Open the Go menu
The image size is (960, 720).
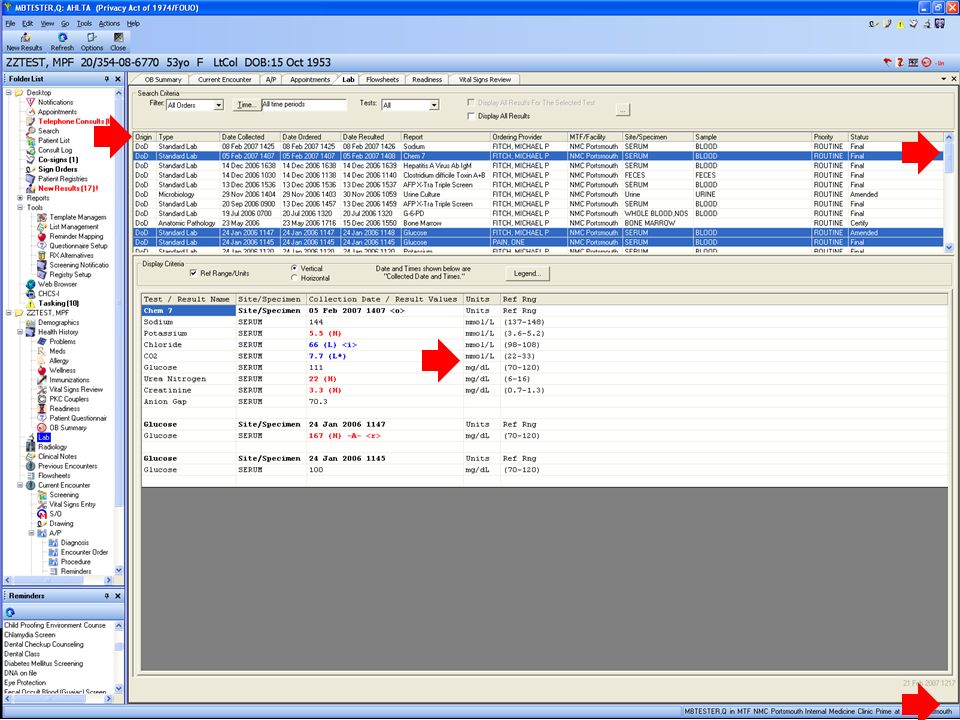pyautogui.click(x=65, y=24)
